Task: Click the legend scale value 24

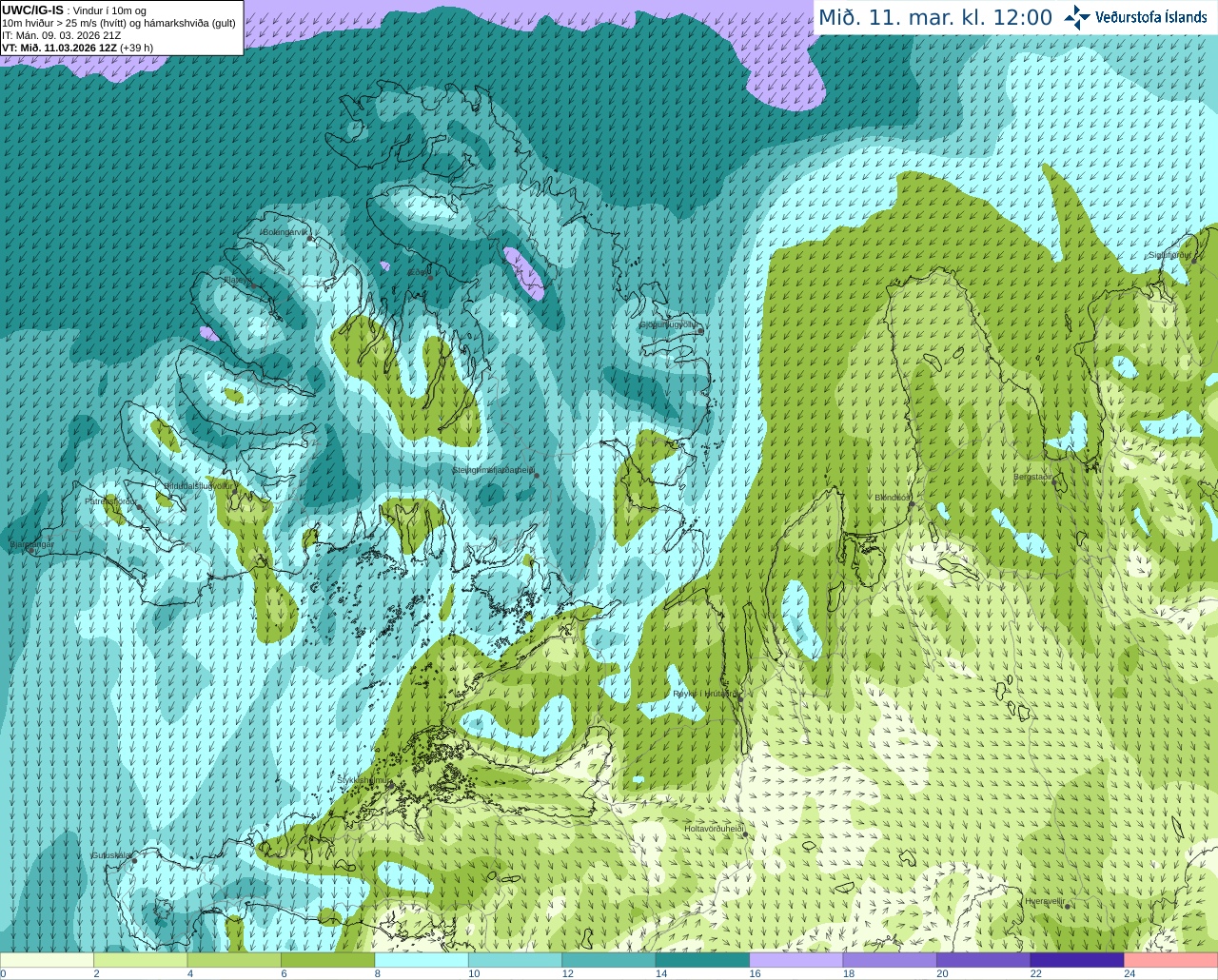Action: click(1130, 973)
